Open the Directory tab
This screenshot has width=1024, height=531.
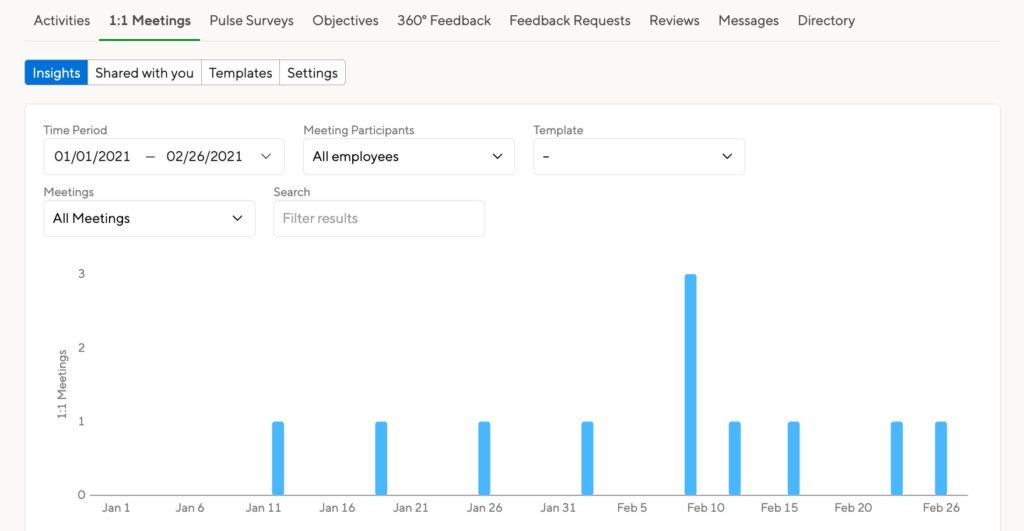point(826,20)
